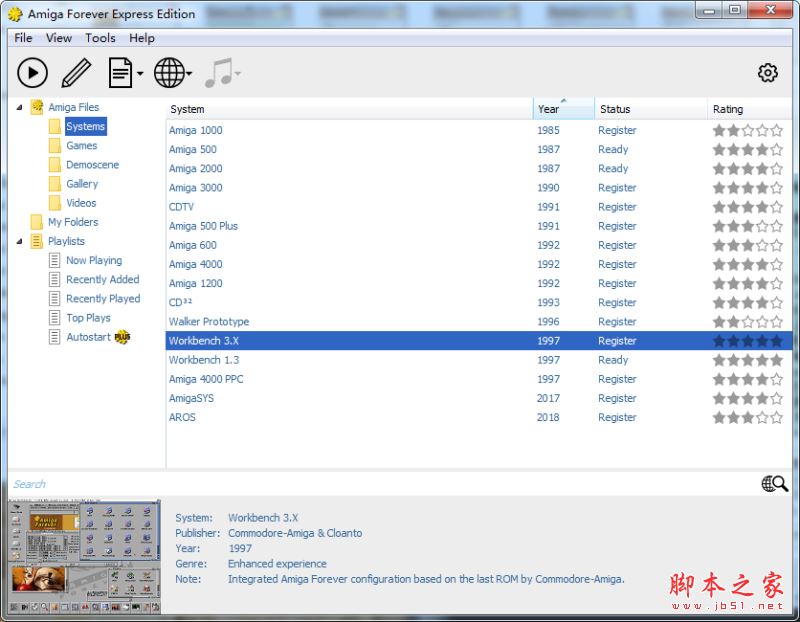Open the View menu
Viewport: 800px width, 622px height.
pyautogui.click(x=59, y=38)
